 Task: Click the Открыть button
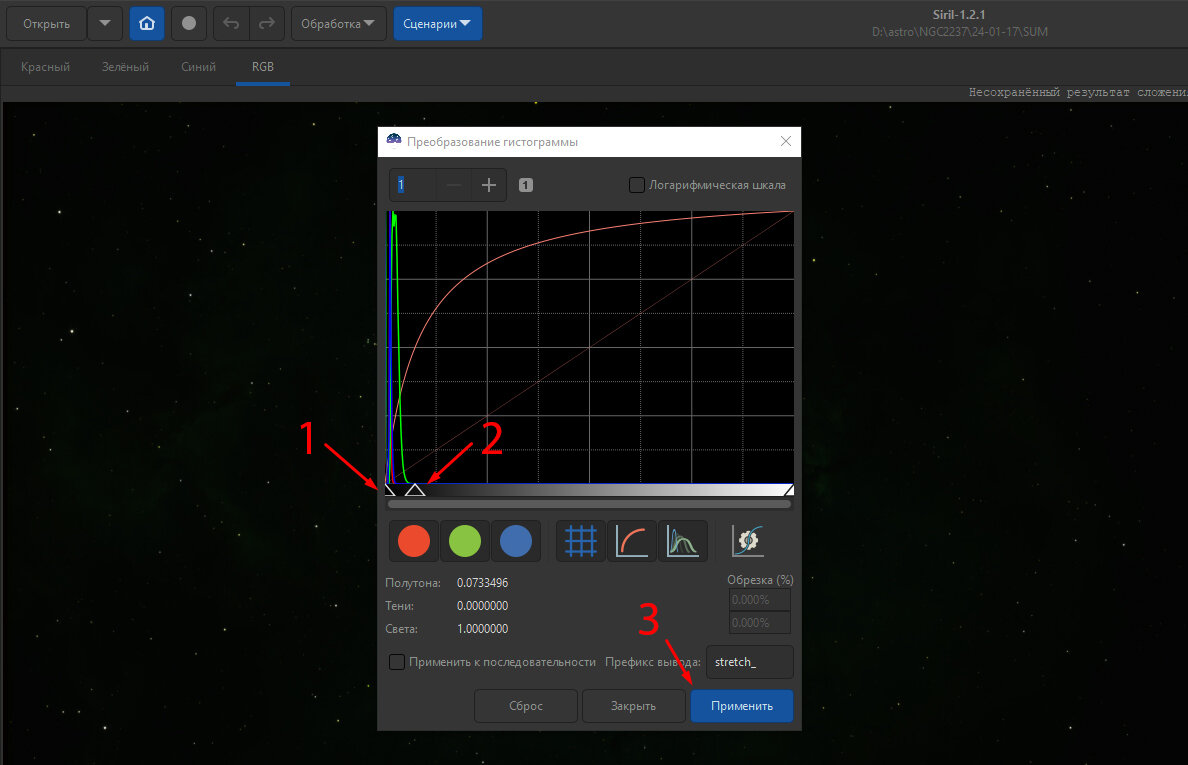[x=46, y=23]
